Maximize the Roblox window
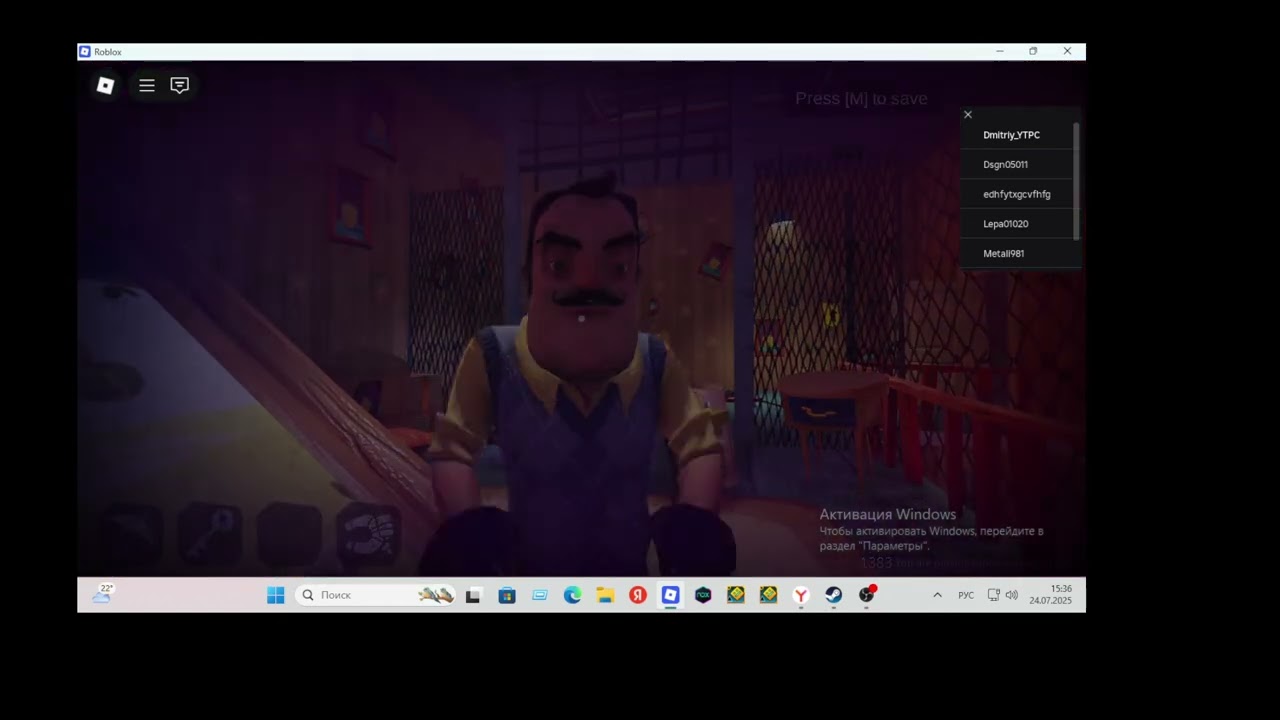The image size is (1280, 720). [1033, 51]
